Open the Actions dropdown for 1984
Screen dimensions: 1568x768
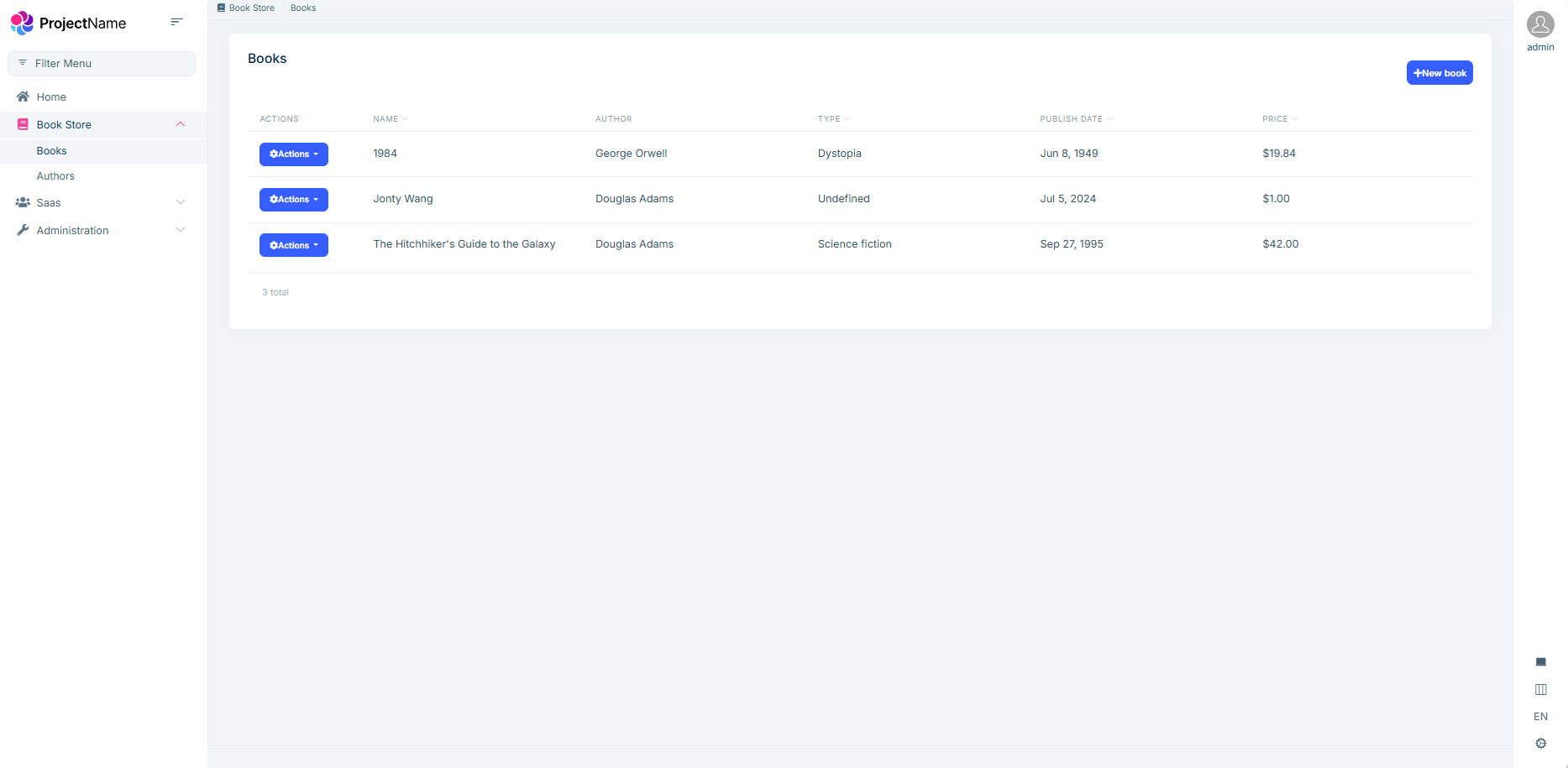[x=293, y=154]
